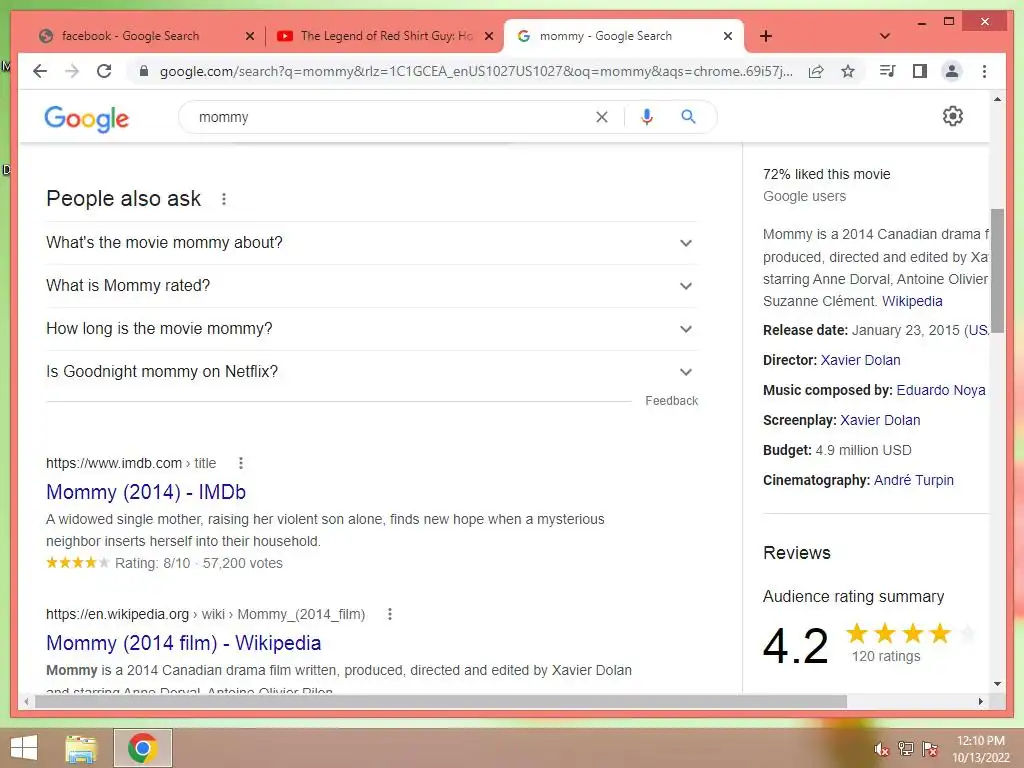Share this page via share icon
1024x768 pixels.
pos(816,71)
